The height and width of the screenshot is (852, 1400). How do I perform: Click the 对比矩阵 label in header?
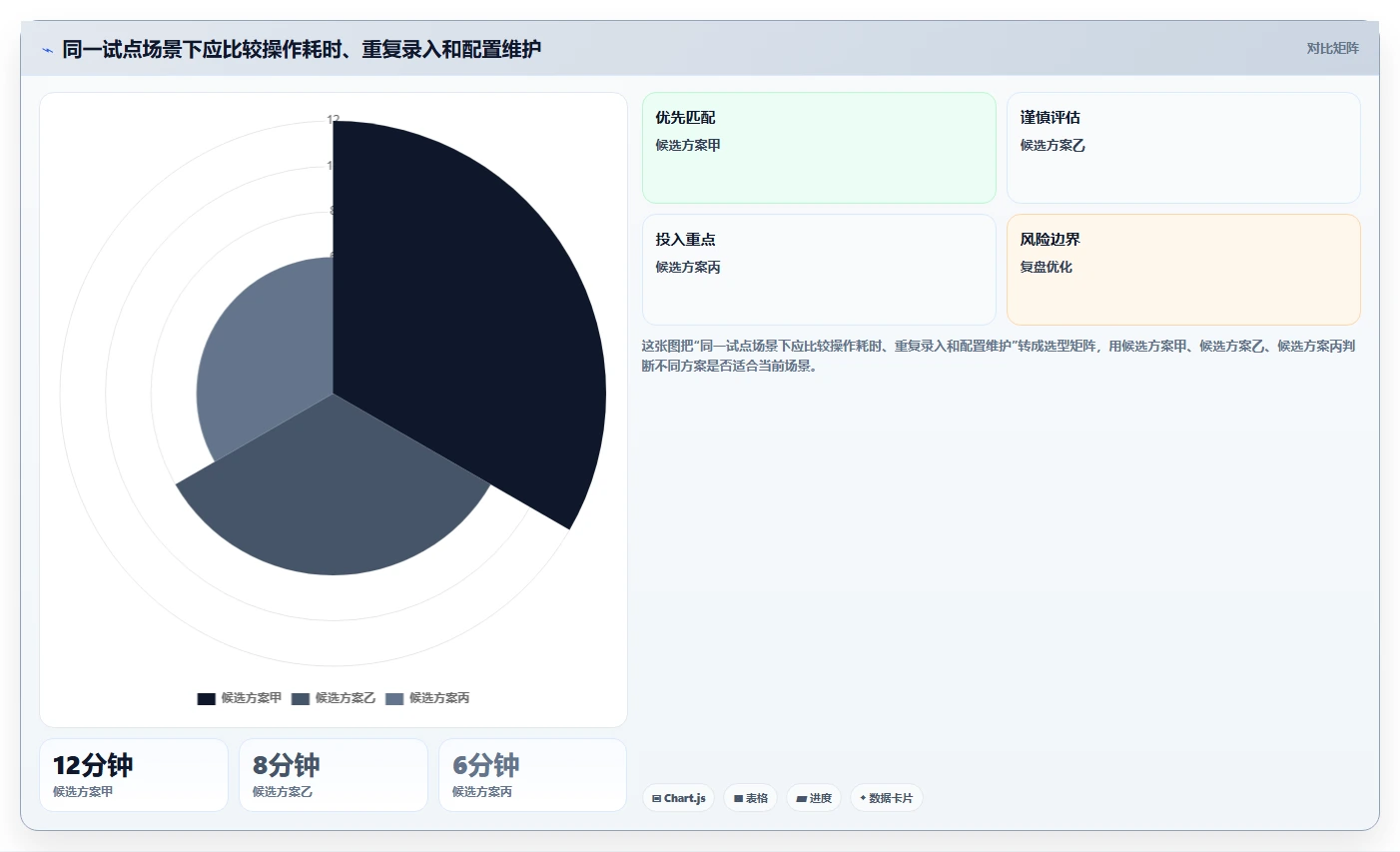tap(1332, 48)
